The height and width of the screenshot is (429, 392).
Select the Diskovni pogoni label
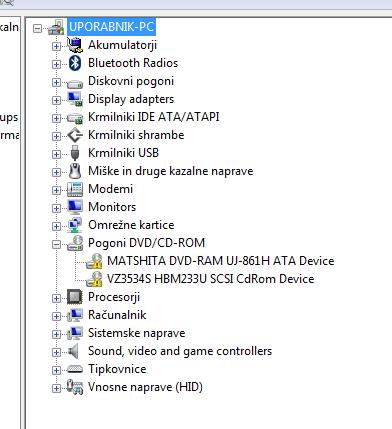point(131,81)
